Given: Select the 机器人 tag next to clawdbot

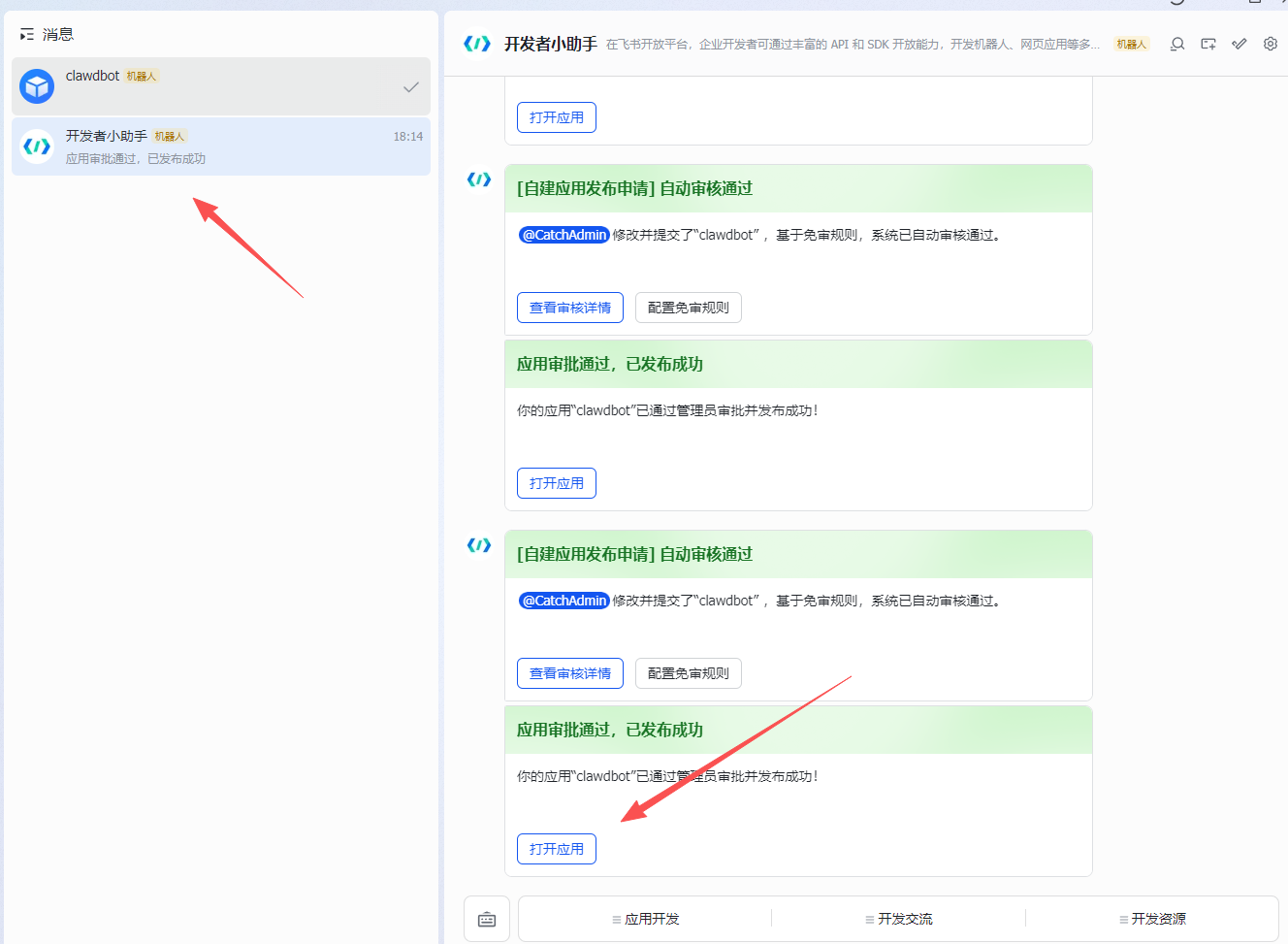Looking at the screenshot, I should (x=142, y=75).
